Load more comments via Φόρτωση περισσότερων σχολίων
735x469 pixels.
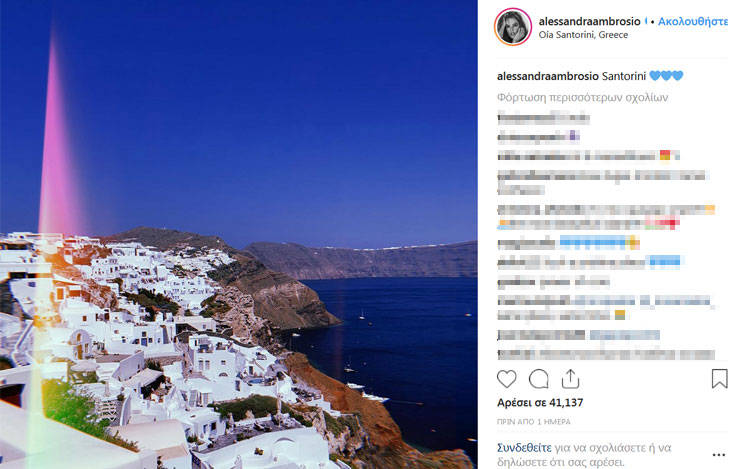(x=582, y=97)
